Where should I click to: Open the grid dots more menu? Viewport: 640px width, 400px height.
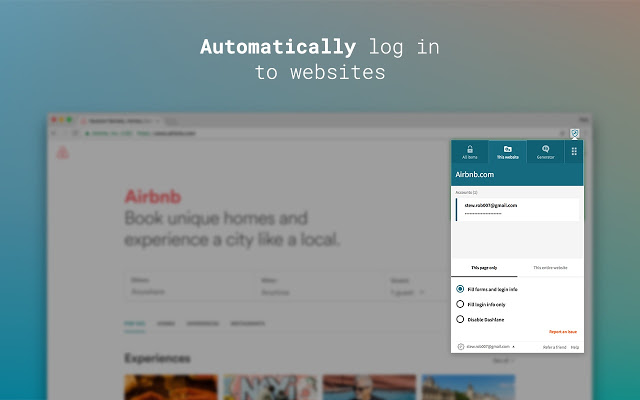coord(574,151)
